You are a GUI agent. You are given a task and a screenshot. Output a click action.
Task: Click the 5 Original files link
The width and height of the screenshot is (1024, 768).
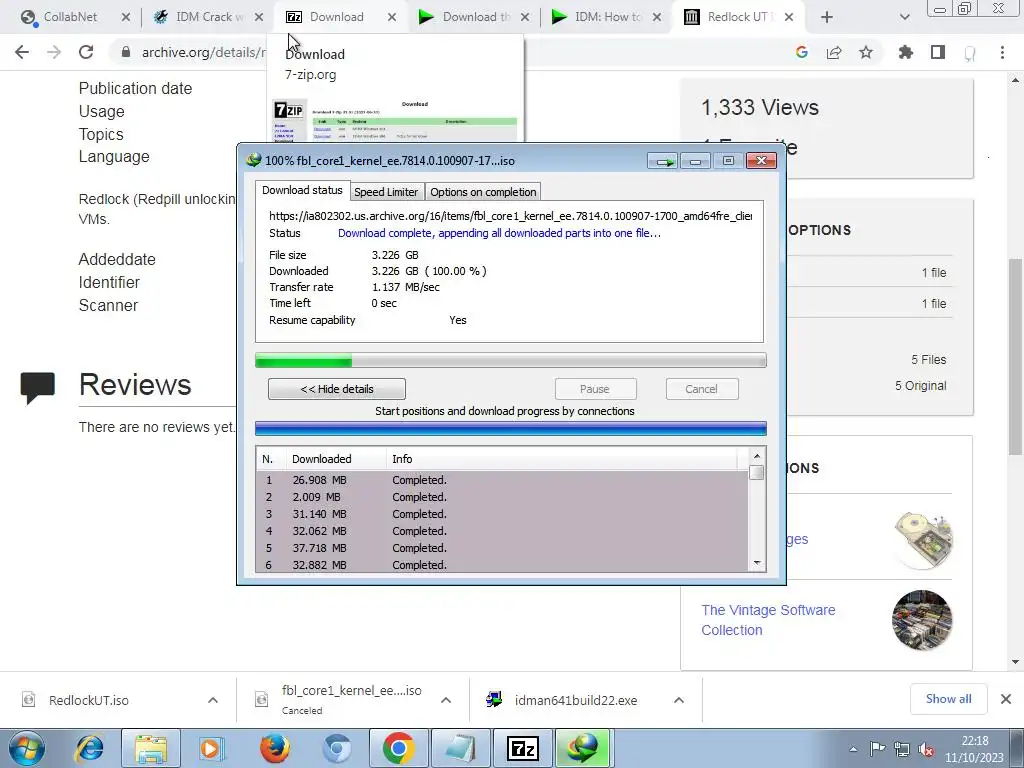tap(920, 386)
